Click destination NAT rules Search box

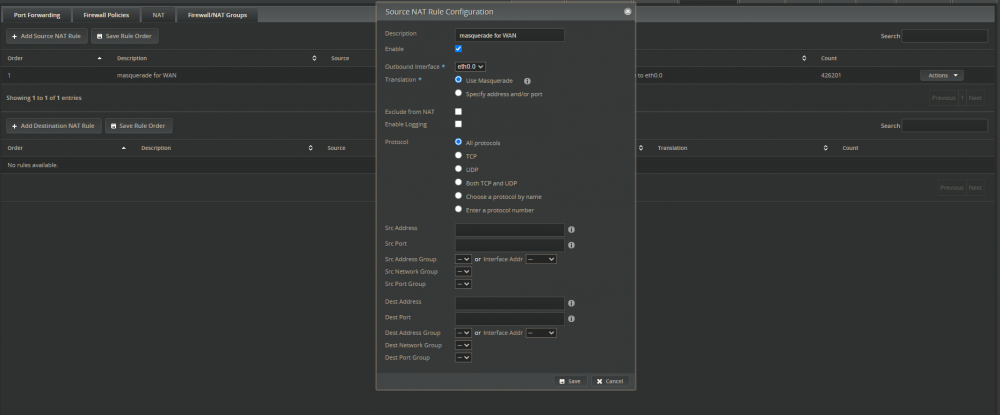click(945, 126)
